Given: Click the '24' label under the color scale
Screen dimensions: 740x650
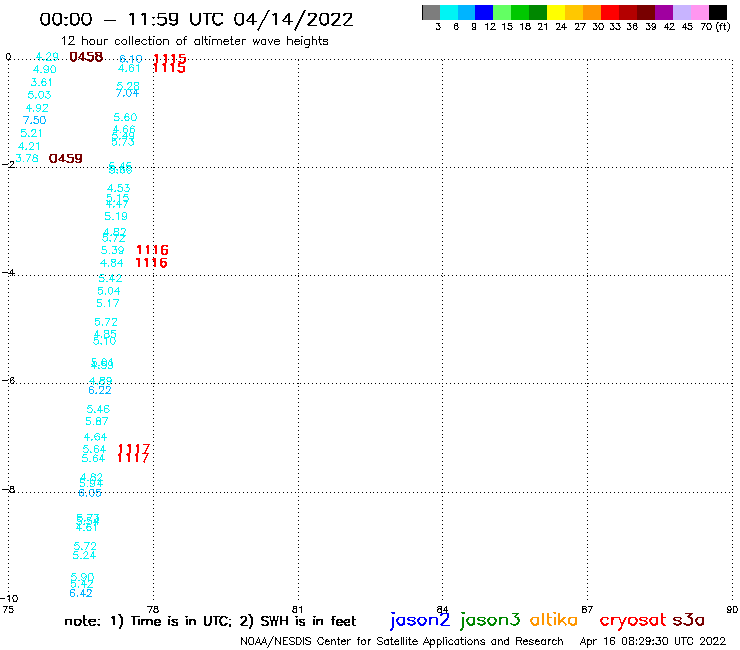Looking at the screenshot, I should tap(561, 27).
